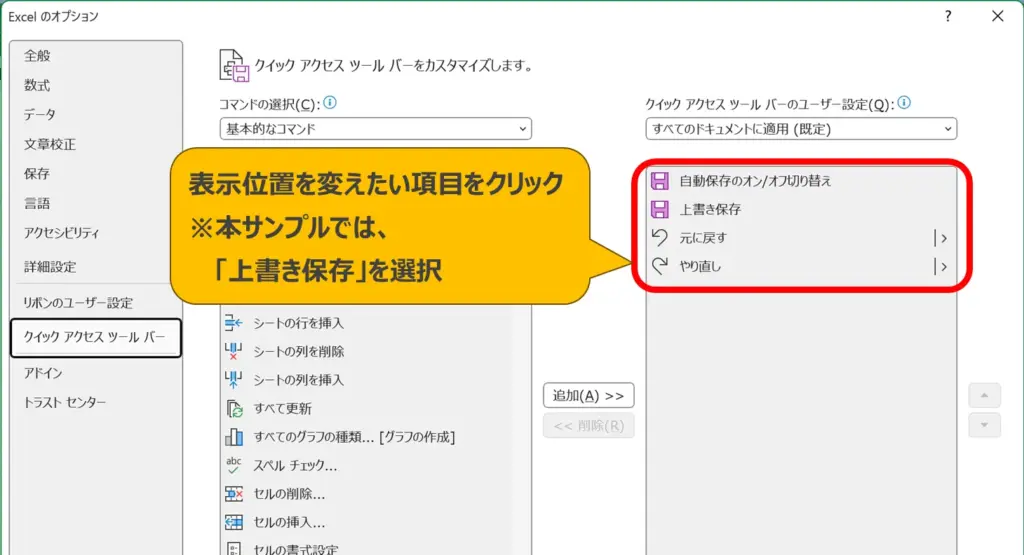Switch to the リボンのユーザー設定 category
The height and width of the screenshot is (555, 1024).
tap(78, 303)
